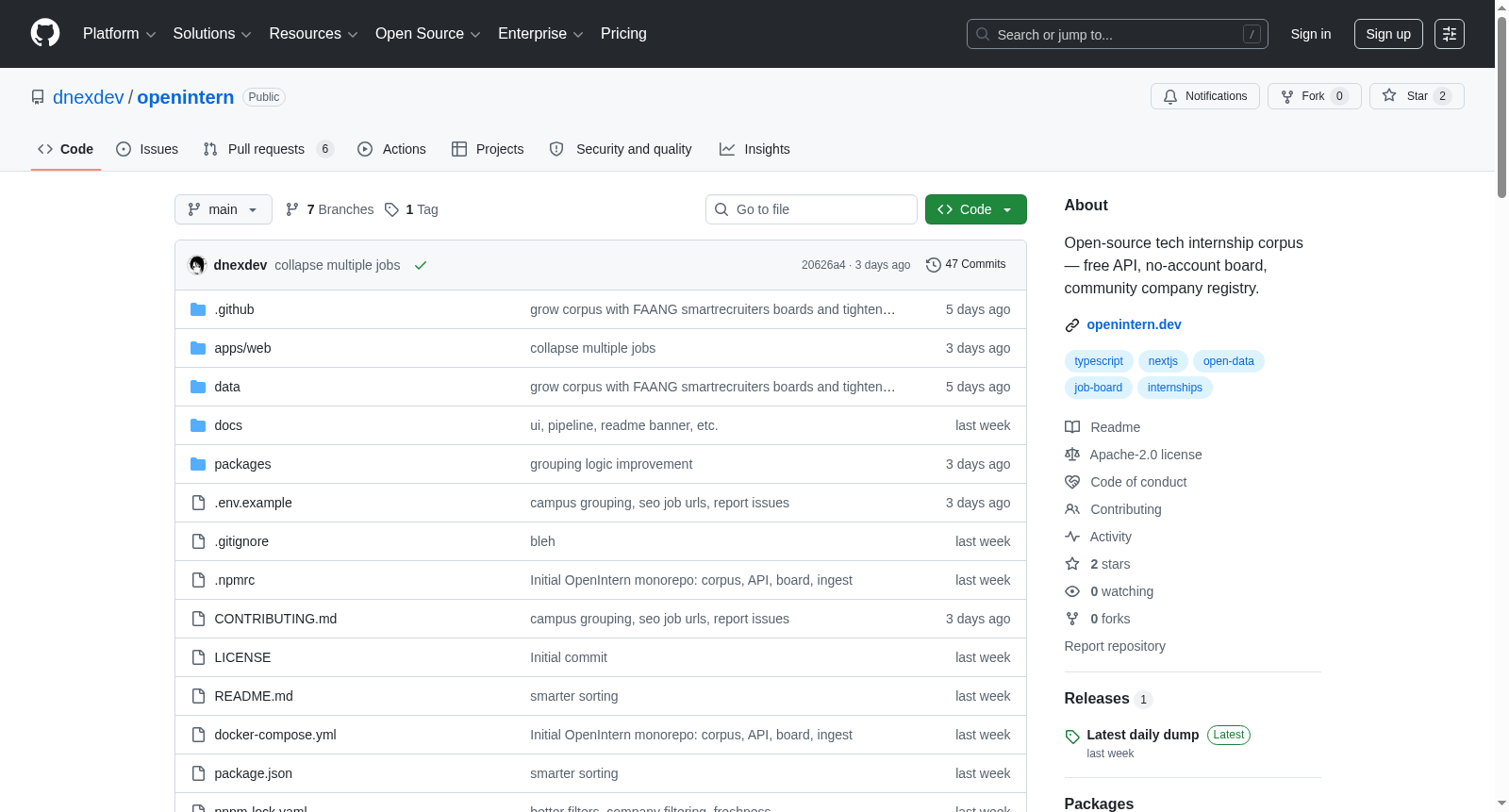Click the watching eye icon
The height and width of the screenshot is (812, 1509).
click(x=1072, y=591)
